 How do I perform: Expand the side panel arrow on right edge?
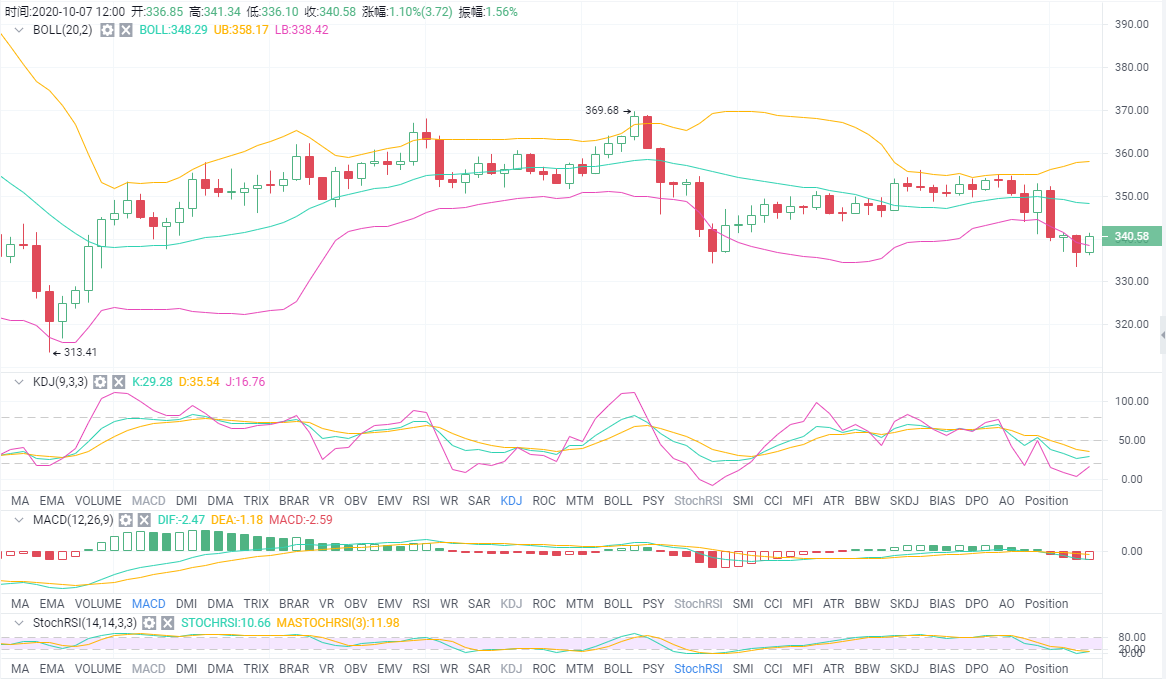tap(1162, 335)
